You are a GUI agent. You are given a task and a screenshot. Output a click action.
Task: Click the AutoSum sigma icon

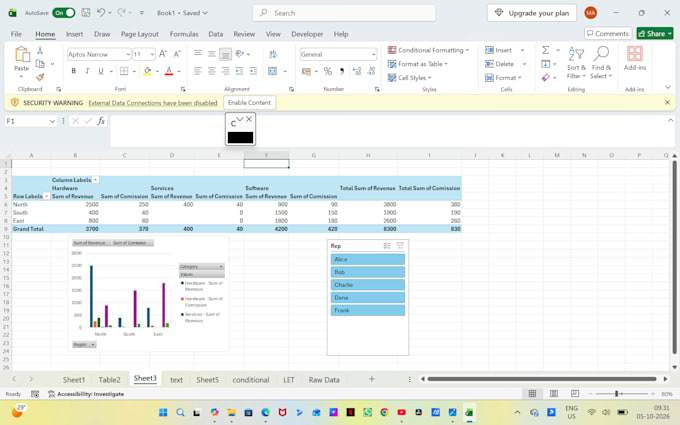[x=546, y=50]
